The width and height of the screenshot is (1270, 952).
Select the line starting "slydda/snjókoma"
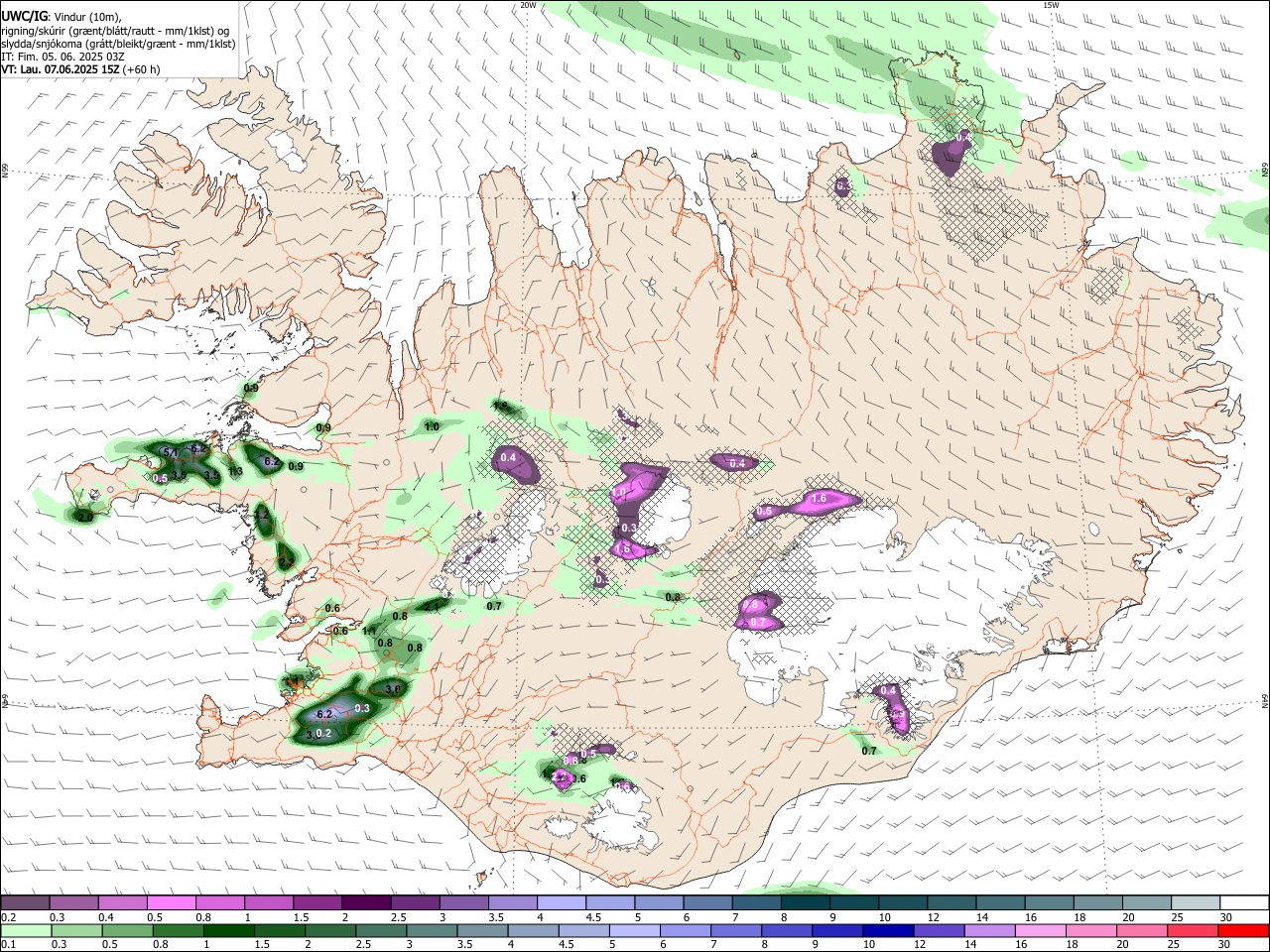pos(118,44)
